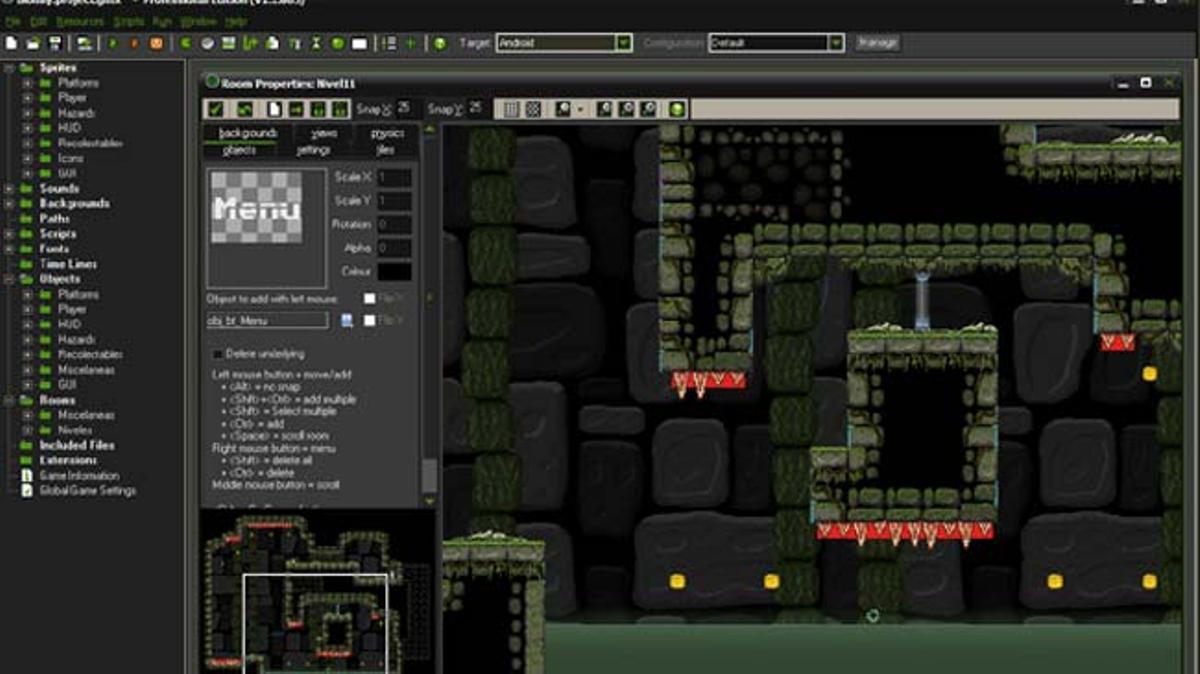The height and width of the screenshot is (674, 1200).
Task: Create a new sprite resource
Action: pos(185,42)
